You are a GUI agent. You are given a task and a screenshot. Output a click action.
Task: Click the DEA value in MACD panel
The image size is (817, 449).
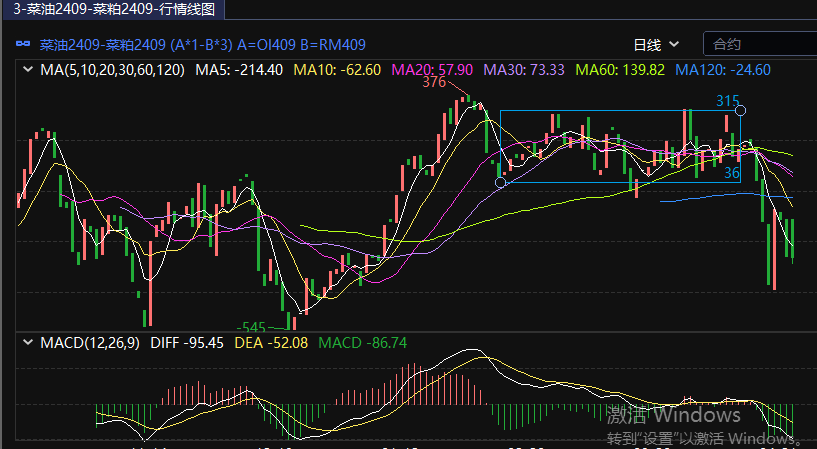[x=260, y=342]
